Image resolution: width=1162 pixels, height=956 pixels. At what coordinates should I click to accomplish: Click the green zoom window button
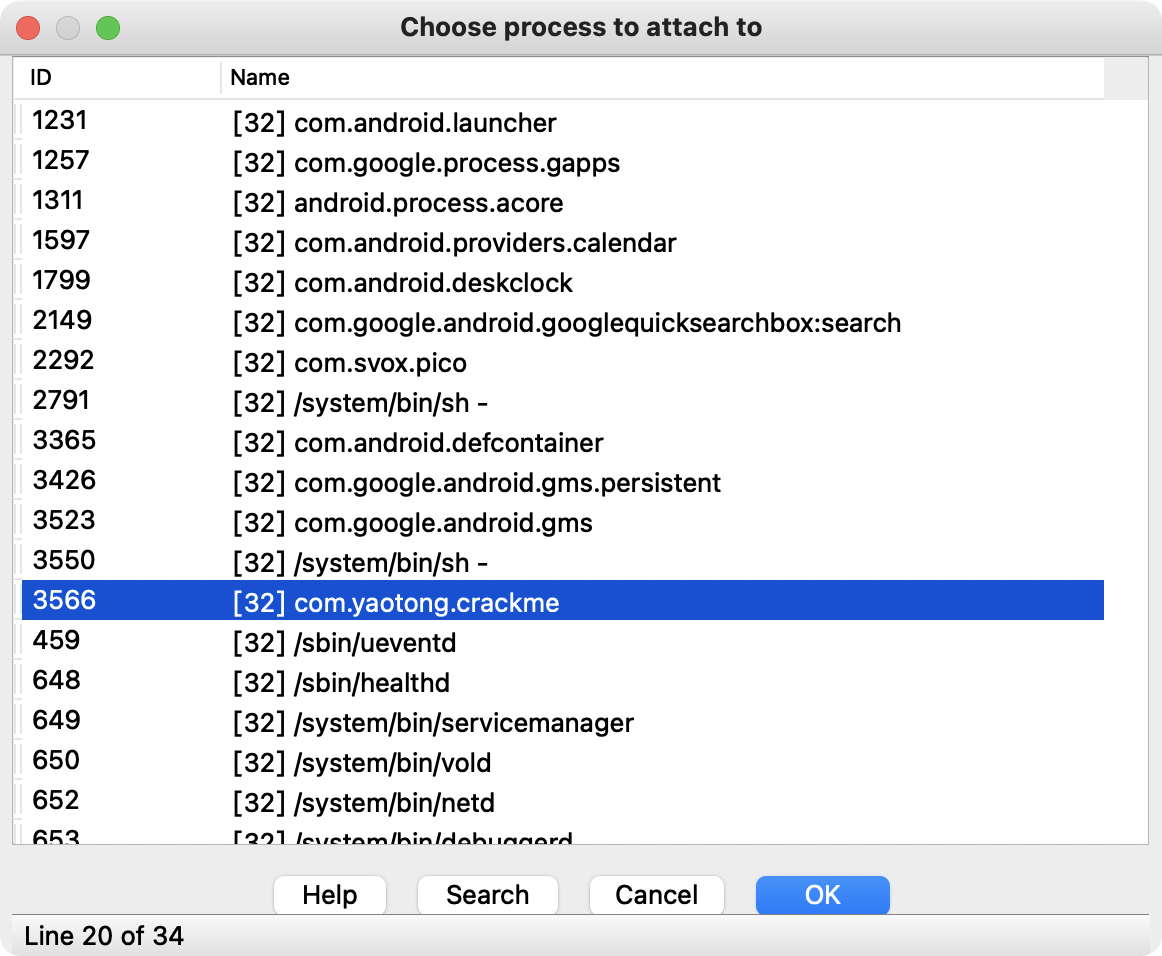point(108,27)
